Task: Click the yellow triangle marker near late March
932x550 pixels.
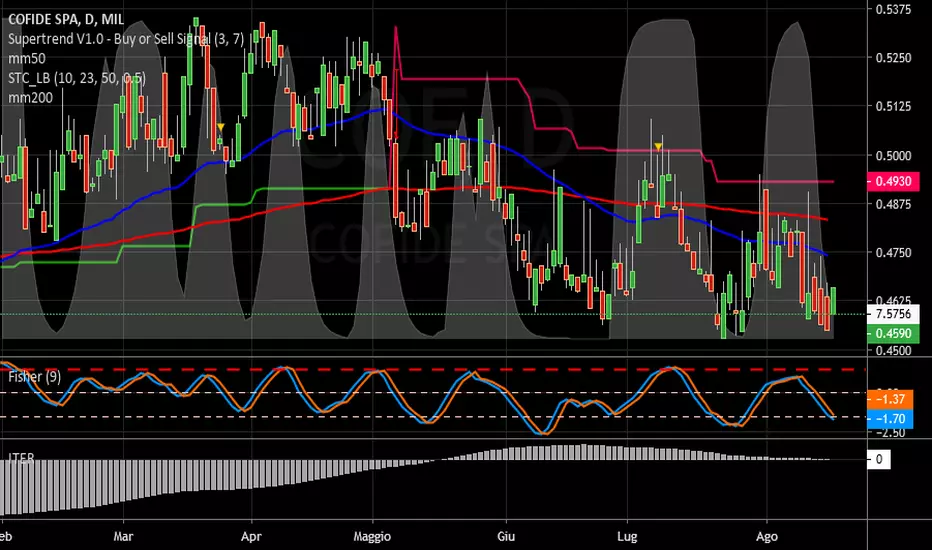Action: [x=220, y=127]
